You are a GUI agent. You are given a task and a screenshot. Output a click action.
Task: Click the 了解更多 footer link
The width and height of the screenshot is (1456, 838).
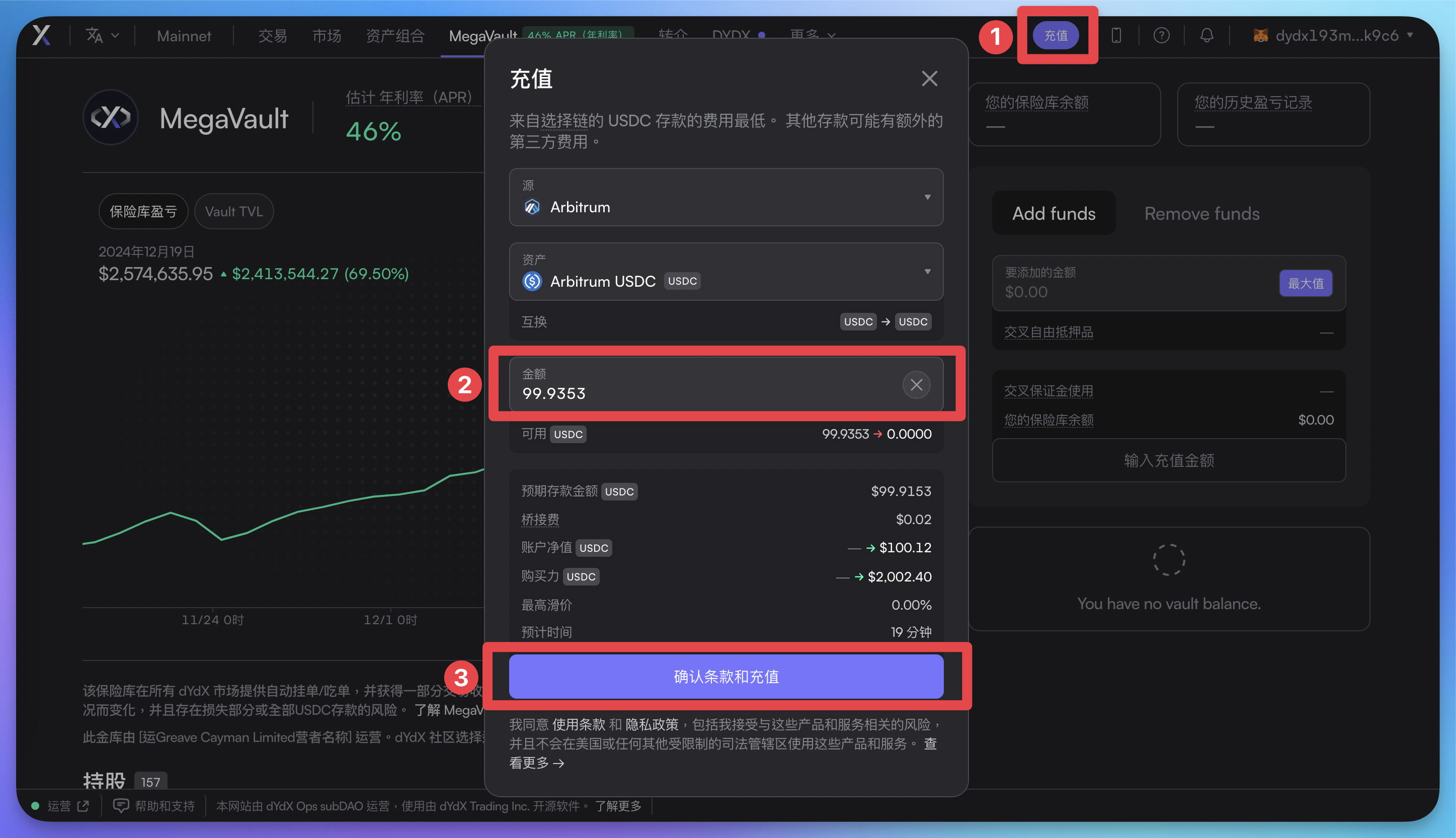point(617,805)
